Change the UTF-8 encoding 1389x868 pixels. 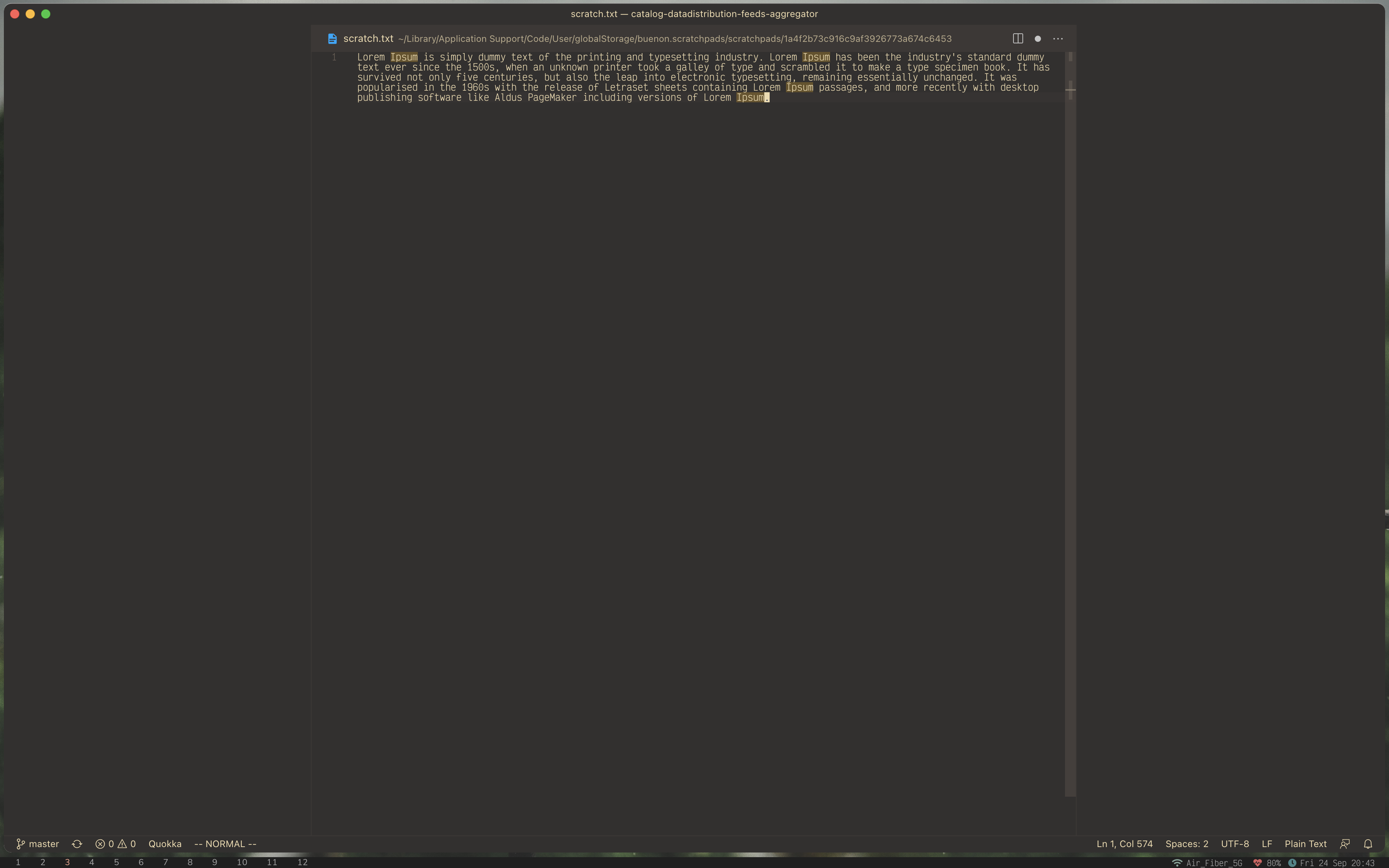(x=1235, y=843)
